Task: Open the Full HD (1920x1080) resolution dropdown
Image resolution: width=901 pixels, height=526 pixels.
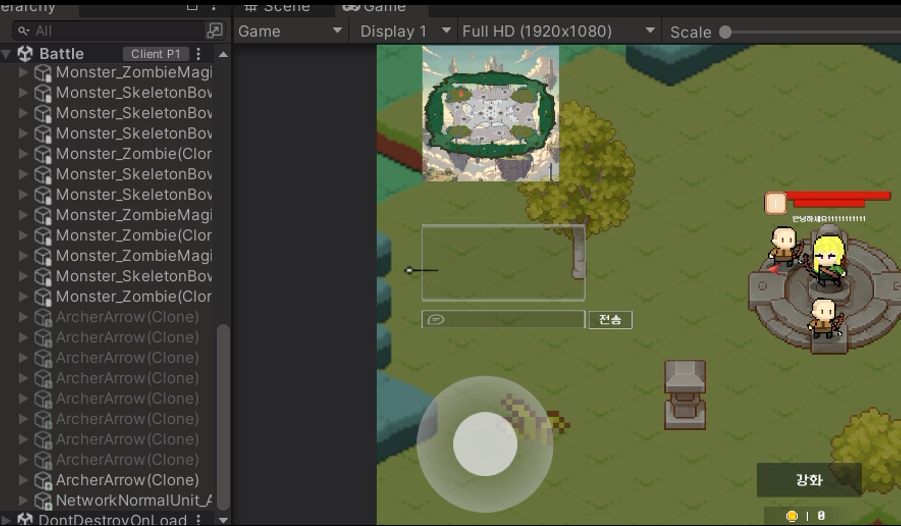Action: coord(559,31)
